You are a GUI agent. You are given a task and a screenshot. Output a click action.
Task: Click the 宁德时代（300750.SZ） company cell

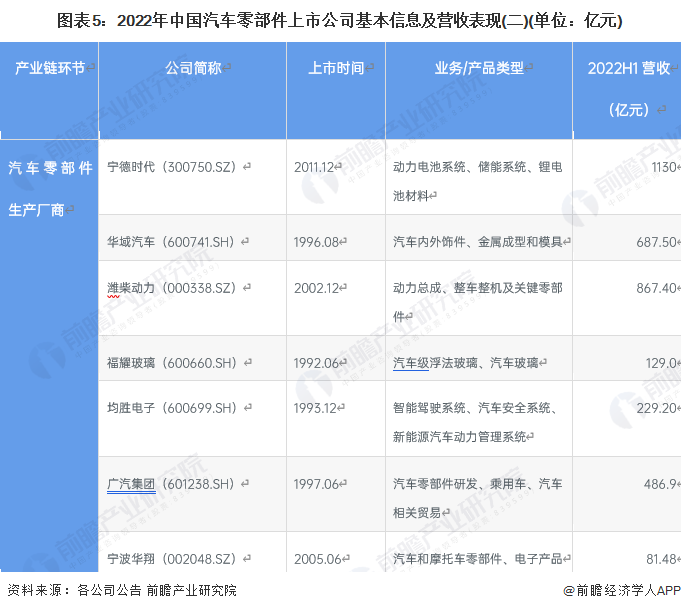[174, 167]
